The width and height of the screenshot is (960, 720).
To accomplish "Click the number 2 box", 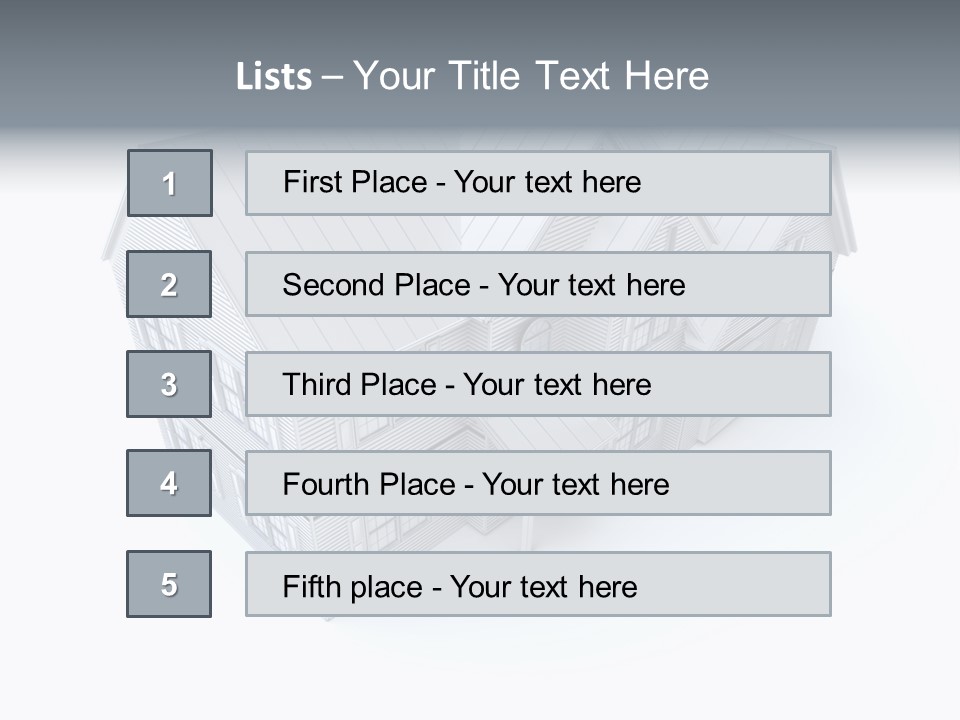I will (x=169, y=284).
